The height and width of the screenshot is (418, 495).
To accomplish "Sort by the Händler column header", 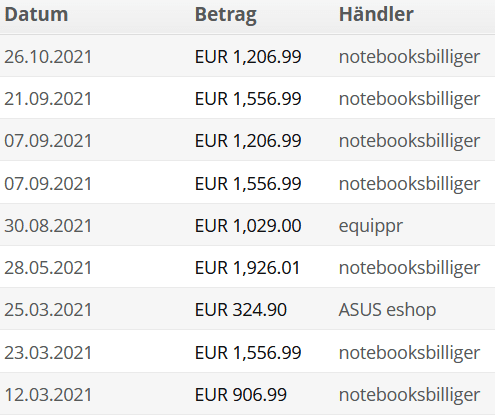I will (376, 15).
